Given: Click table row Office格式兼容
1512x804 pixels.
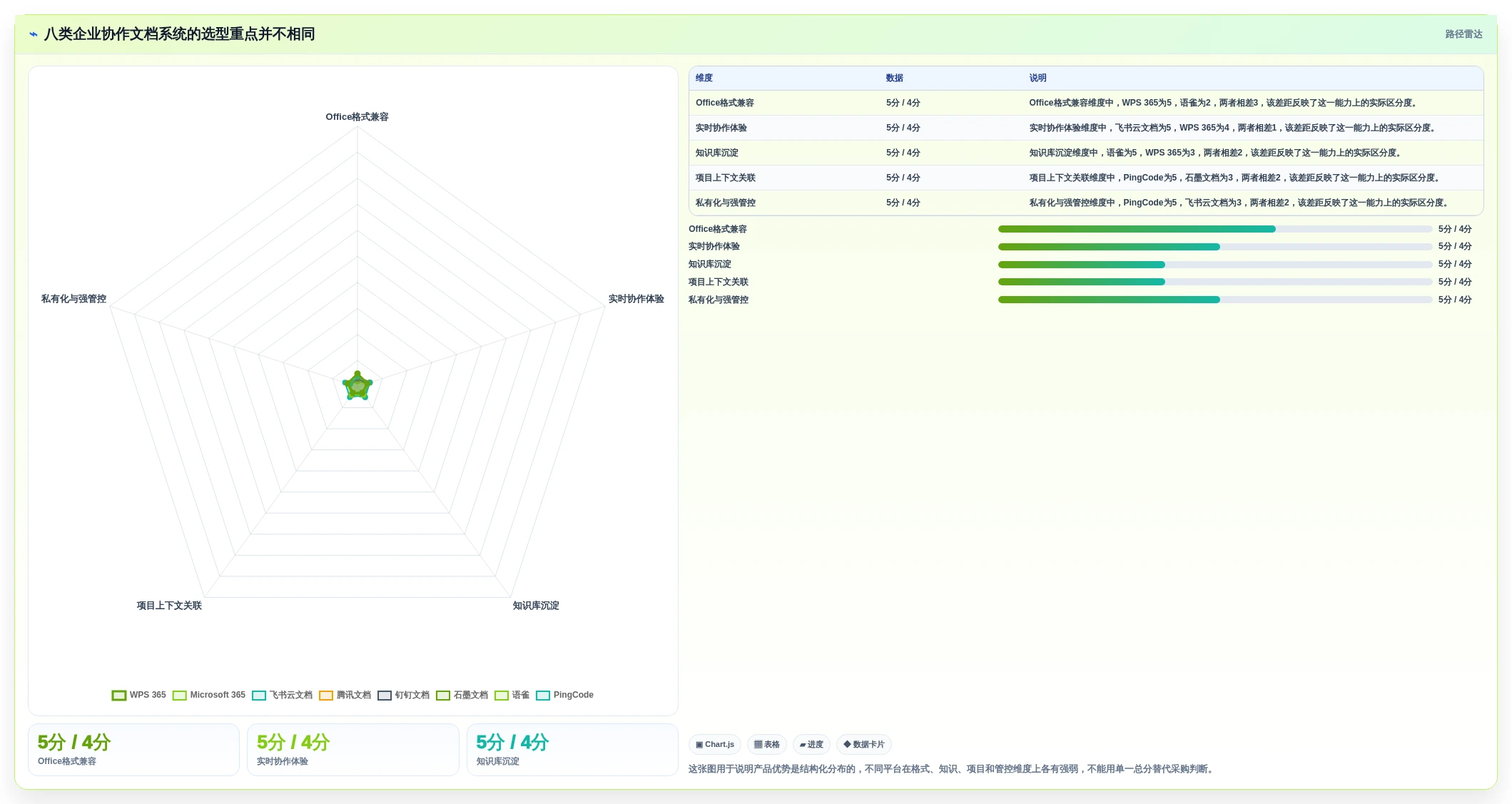Looking at the screenshot, I should coord(1086,103).
